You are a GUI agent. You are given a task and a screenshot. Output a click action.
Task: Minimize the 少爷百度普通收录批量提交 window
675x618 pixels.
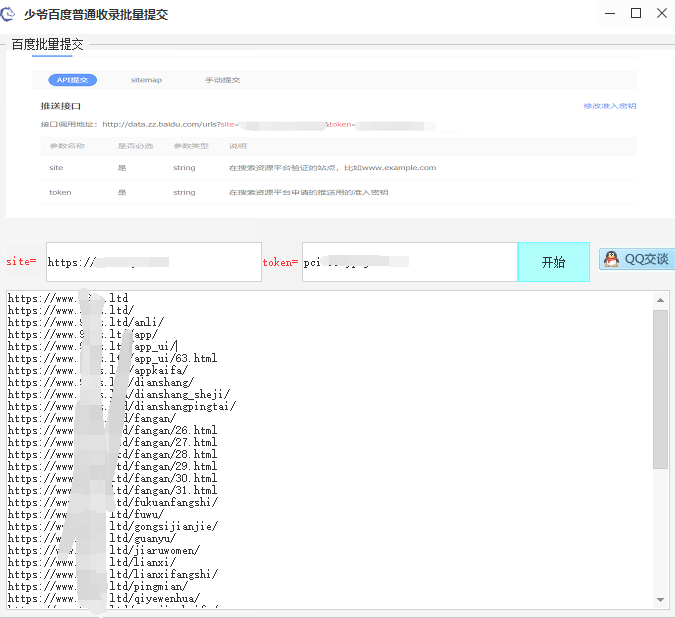(x=610, y=13)
